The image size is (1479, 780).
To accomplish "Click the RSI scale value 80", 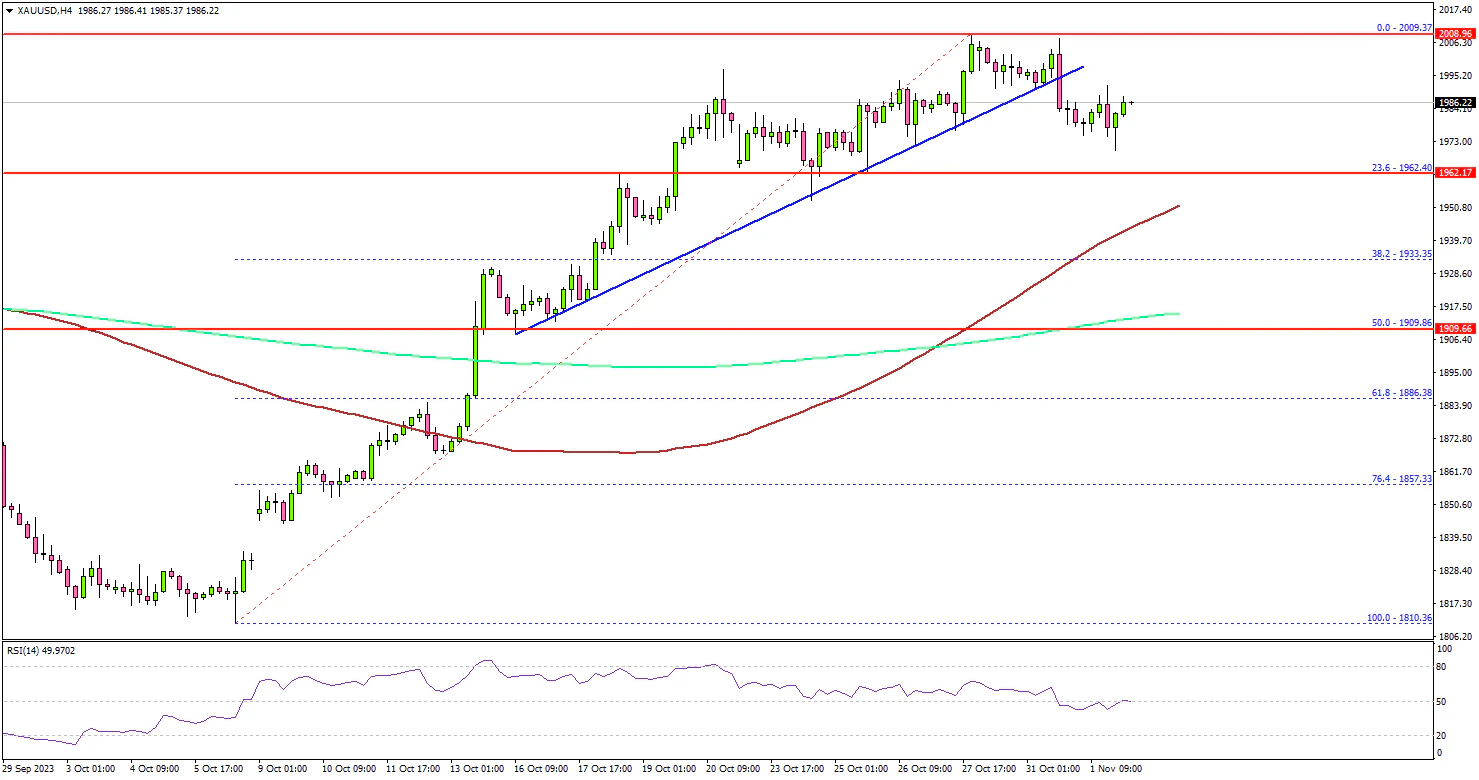I will [x=1440, y=665].
